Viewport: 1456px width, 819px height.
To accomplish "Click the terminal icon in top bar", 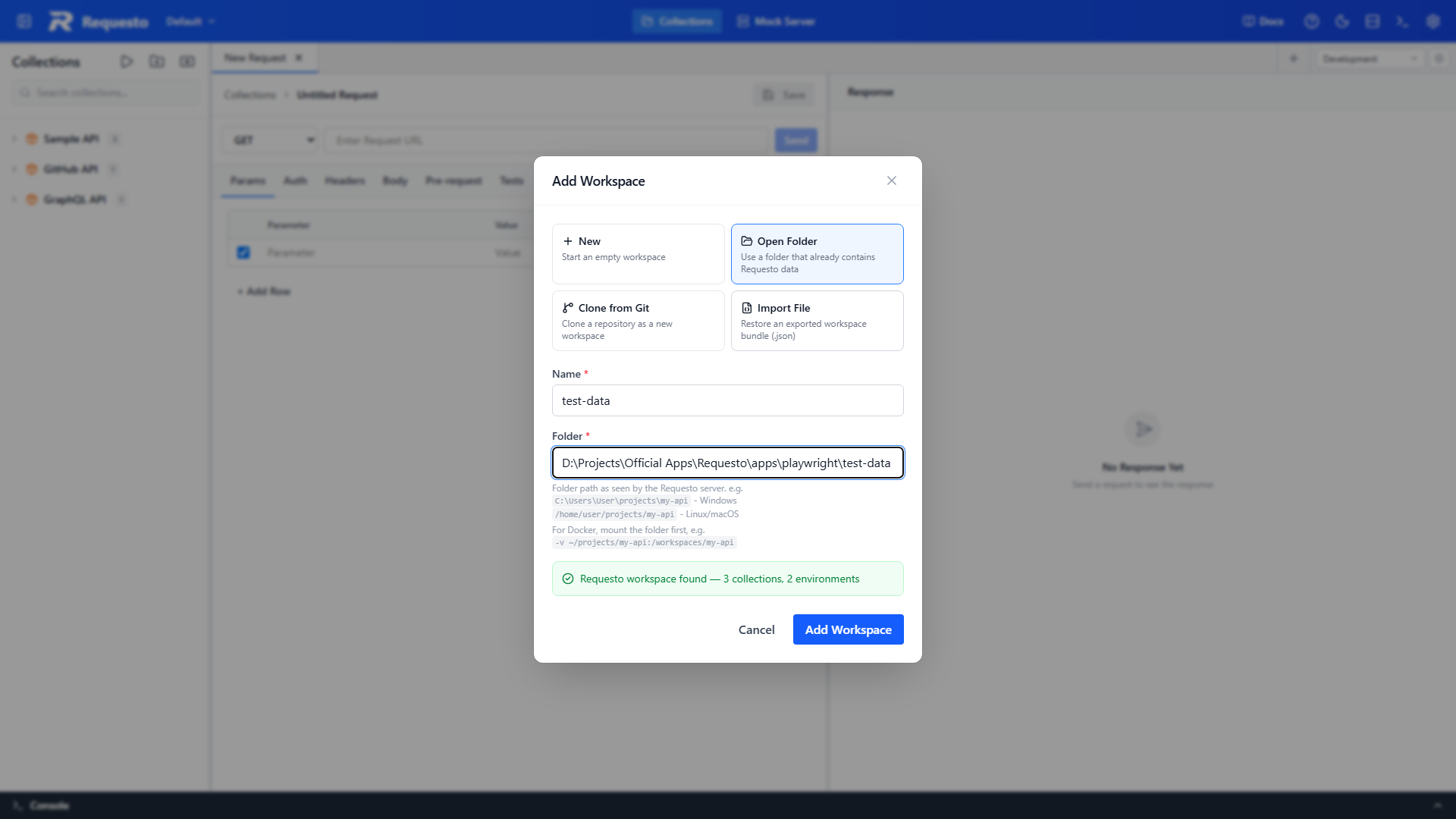I will (1403, 21).
